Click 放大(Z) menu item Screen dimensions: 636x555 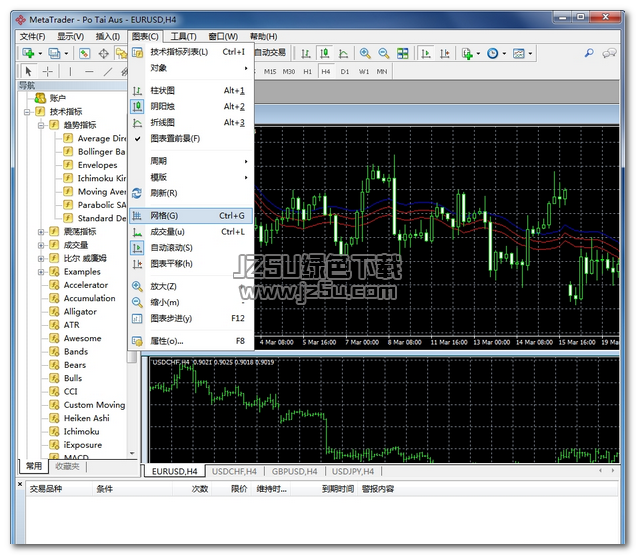click(191, 286)
